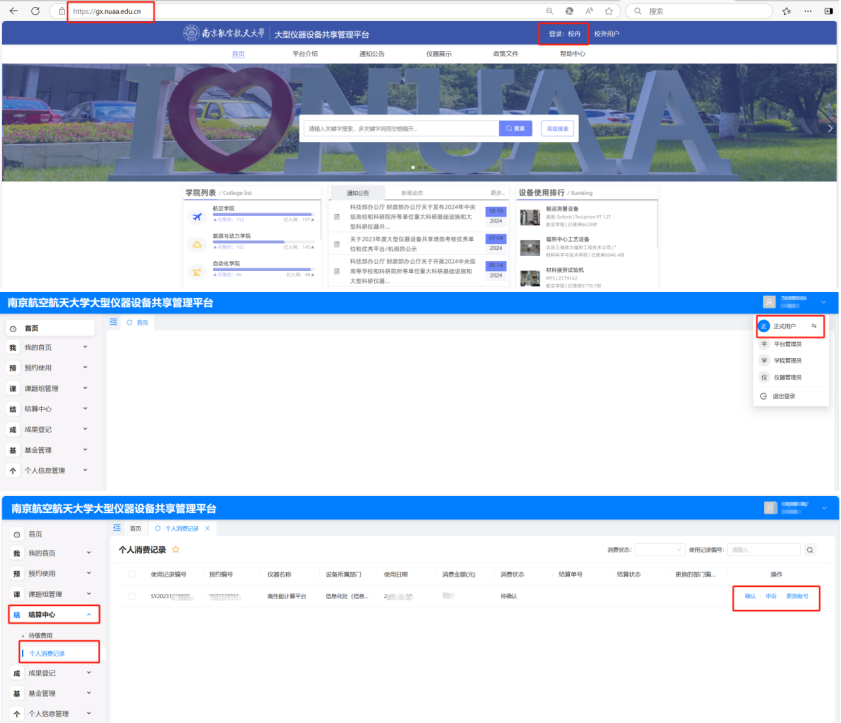
Task: Open the 消费状态 dropdown filter
Action: [660, 549]
